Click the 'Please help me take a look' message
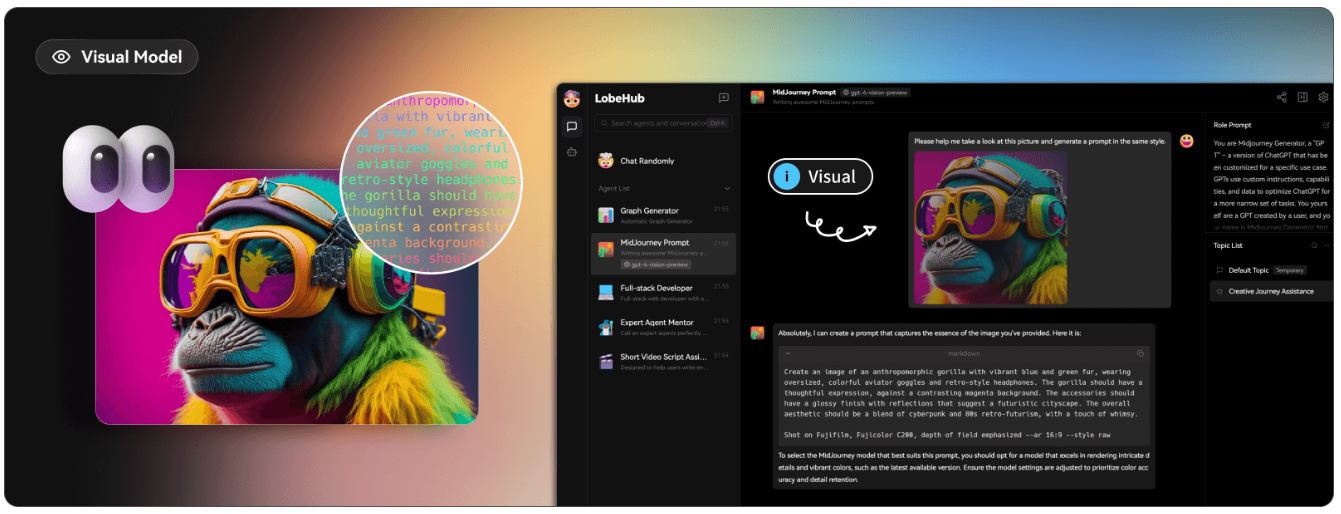The height and width of the screenshot is (514, 1341). pyautogui.click(x=1040, y=141)
